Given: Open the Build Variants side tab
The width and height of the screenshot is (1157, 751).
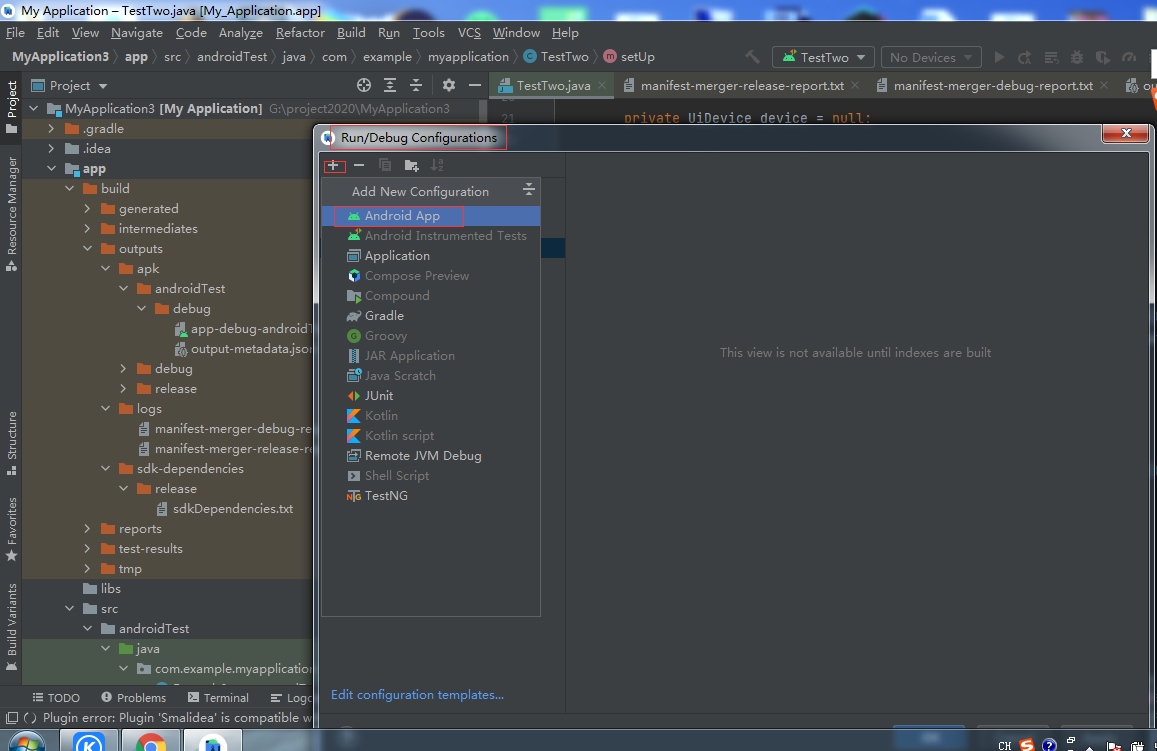Looking at the screenshot, I should [11, 626].
